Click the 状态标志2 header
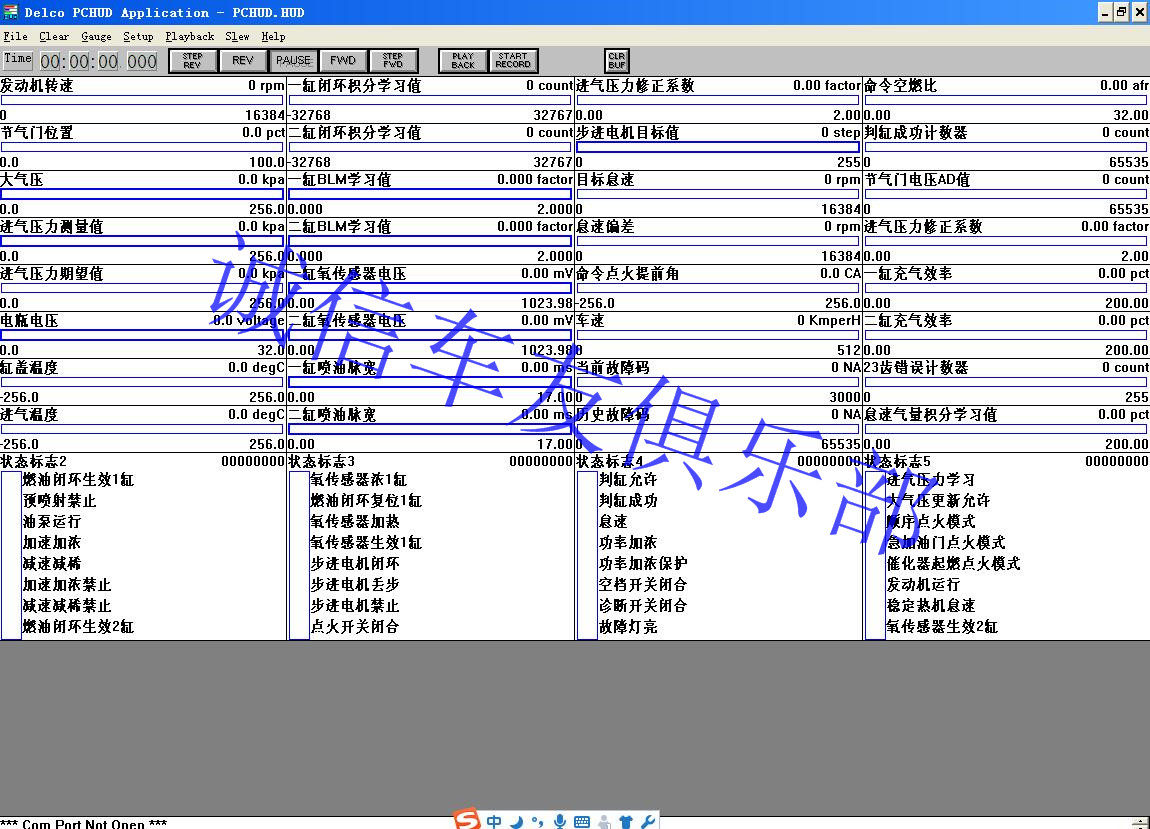 click(x=34, y=461)
